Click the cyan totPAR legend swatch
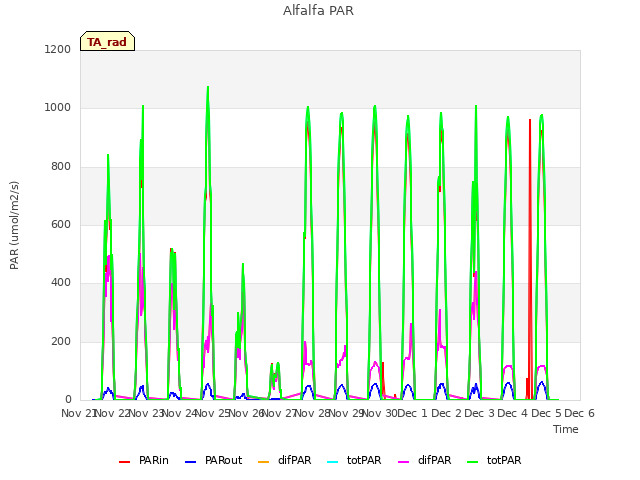 (333, 462)
